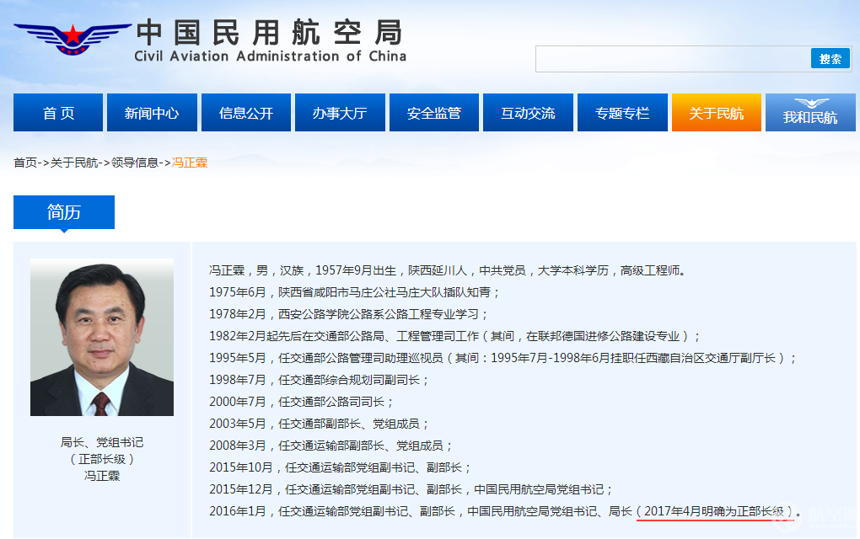Screen dimensions: 860x539
Task: Click the 1982年2月 resume entry
Action: 455,336
